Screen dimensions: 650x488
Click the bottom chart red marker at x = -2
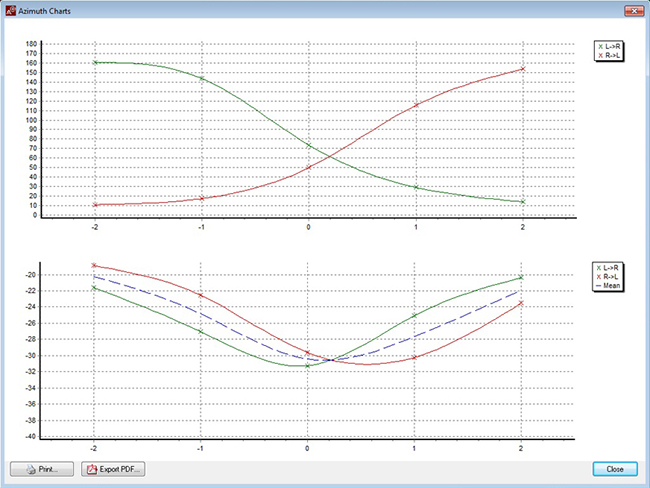95,265
